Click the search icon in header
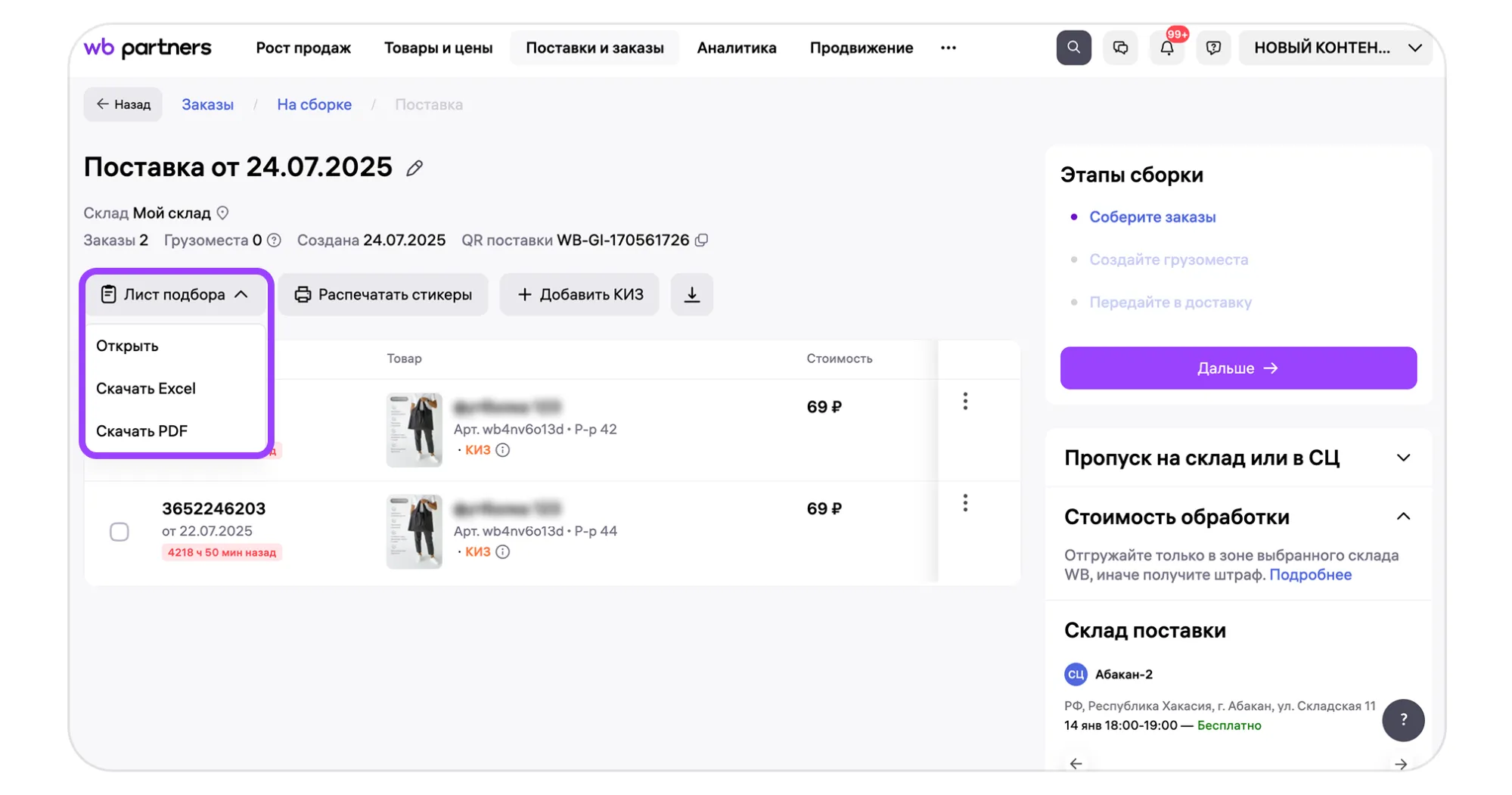Screen dimensions: 1512x795 pyautogui.click(x=1073, y=48)
